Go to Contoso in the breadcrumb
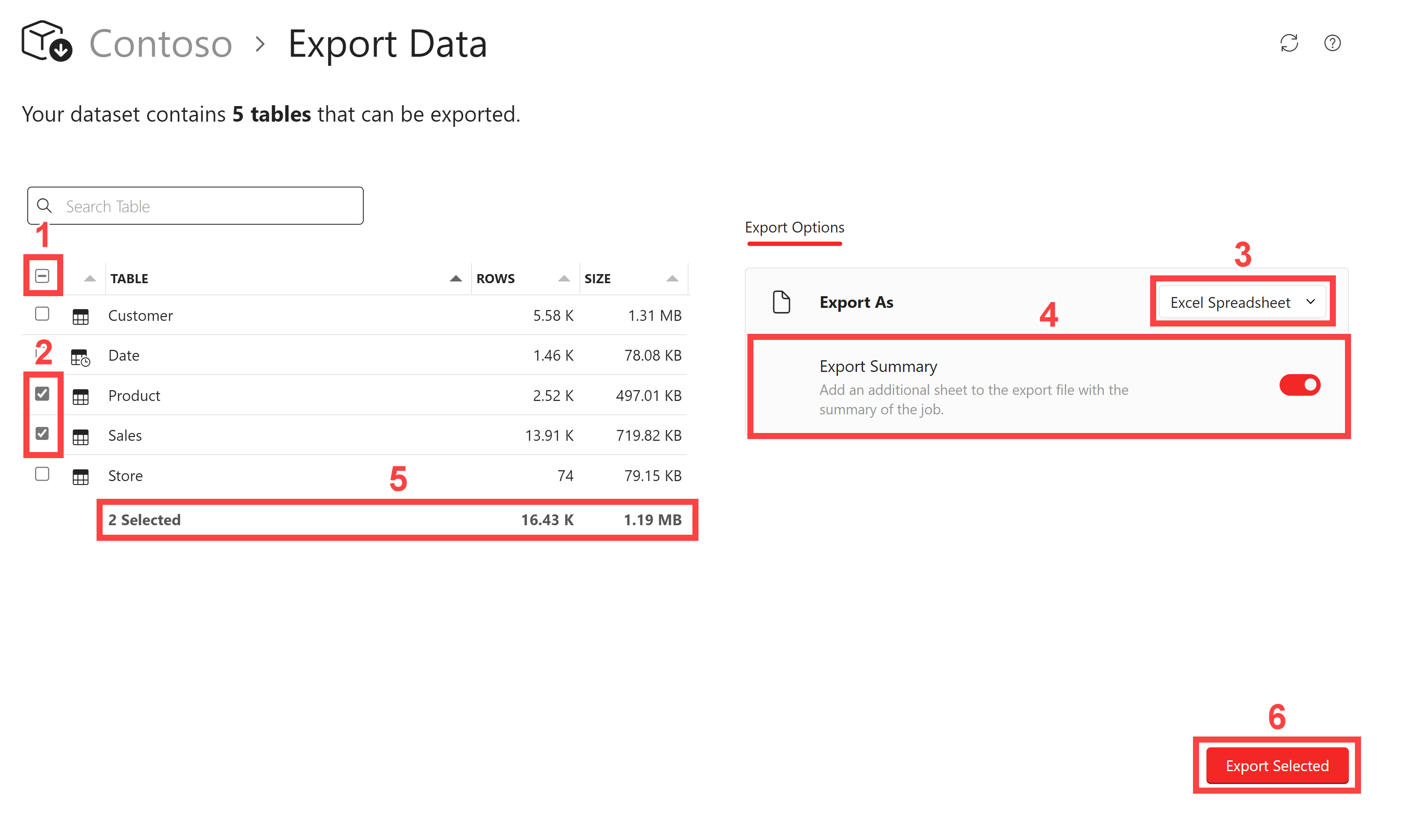 (161, 44)
